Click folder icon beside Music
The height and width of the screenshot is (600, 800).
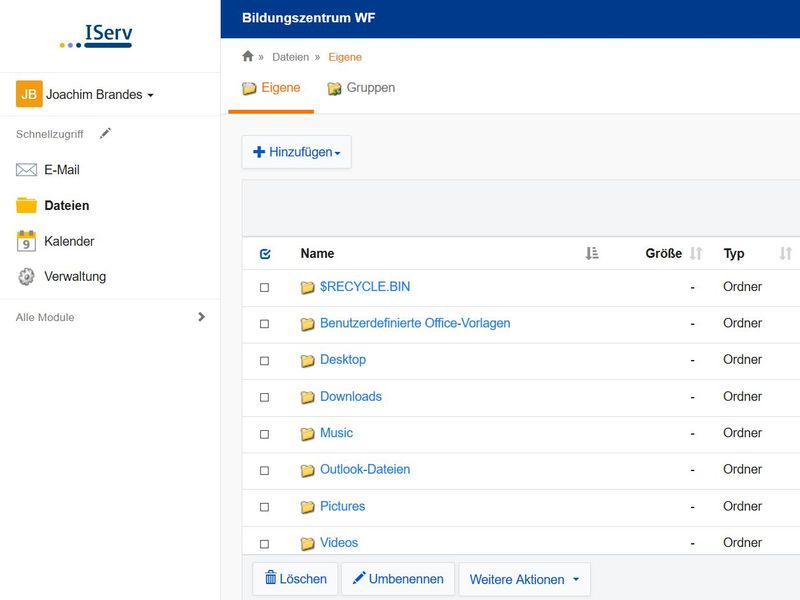(x=307, y=434)
